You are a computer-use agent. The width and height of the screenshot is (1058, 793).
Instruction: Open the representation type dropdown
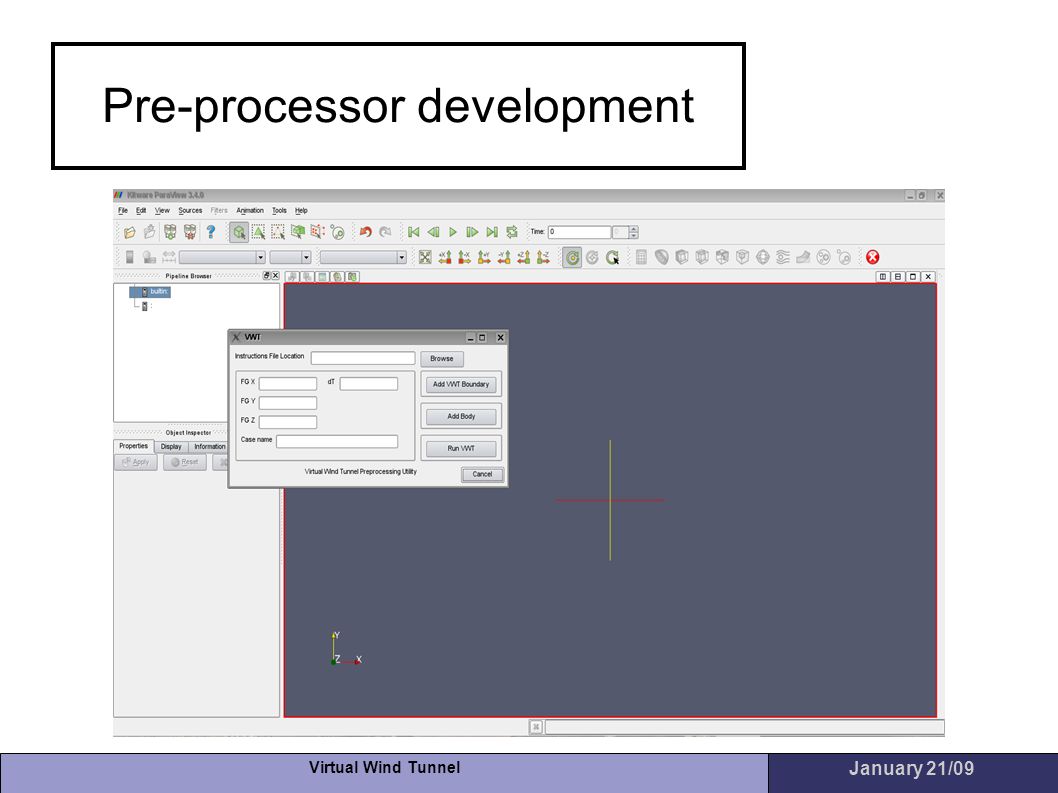[x=363, y=257]
